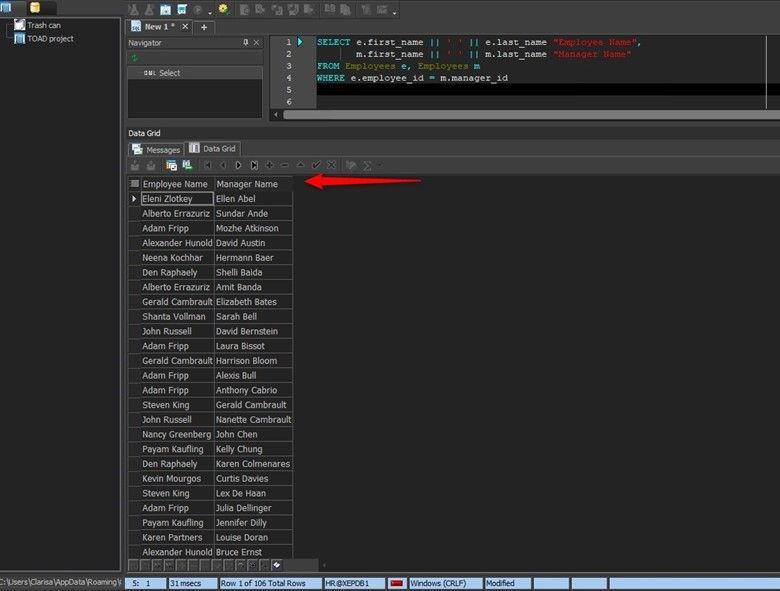Click the 31 msecs status field
780x591 pixels.
[x=193, y=583]
